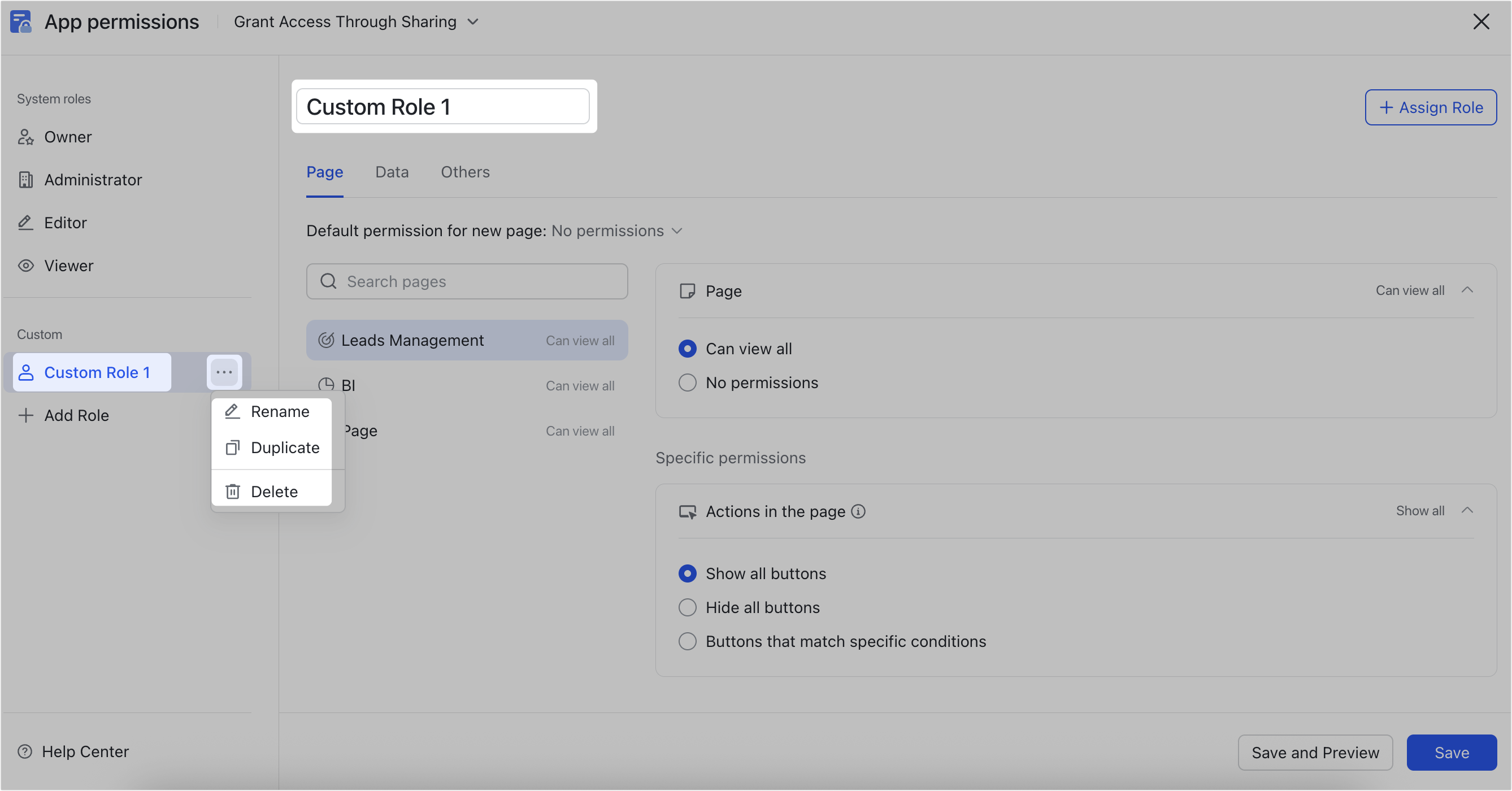
Task: Collapse the Actions in the page chevron
Action: click(1467, 511)
